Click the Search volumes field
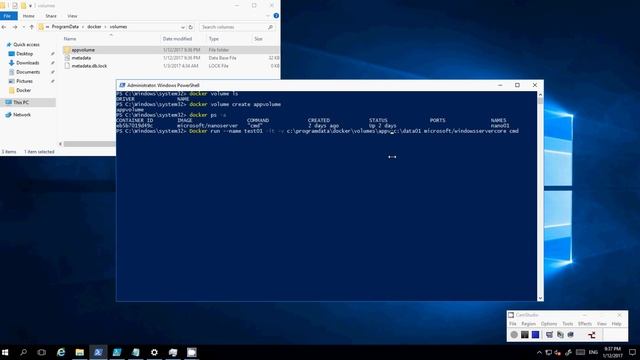This screenshot has width=640, height=360. [237, 27]
